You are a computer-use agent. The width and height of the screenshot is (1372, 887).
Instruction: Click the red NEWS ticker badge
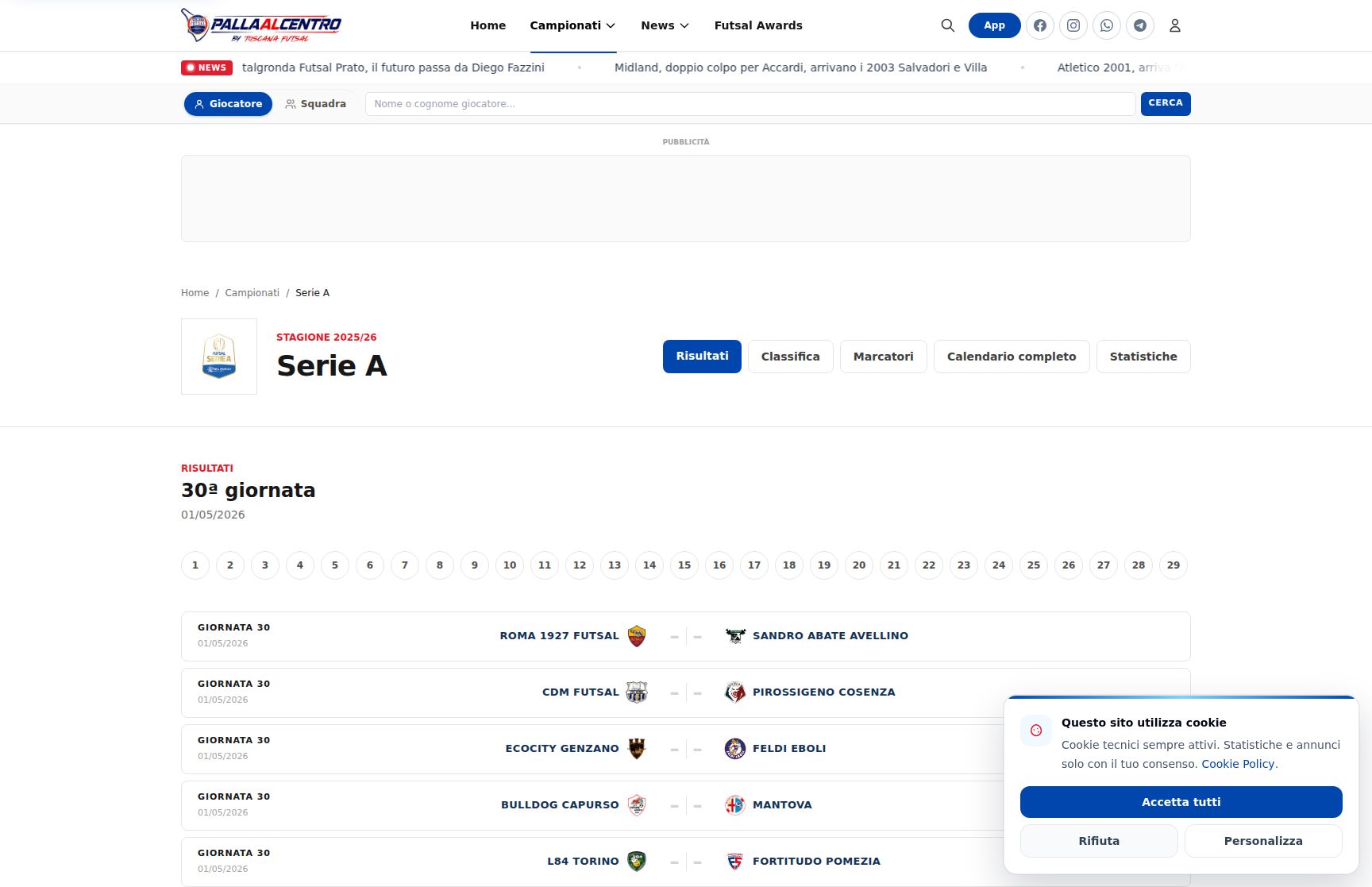(x=206, y=67)
